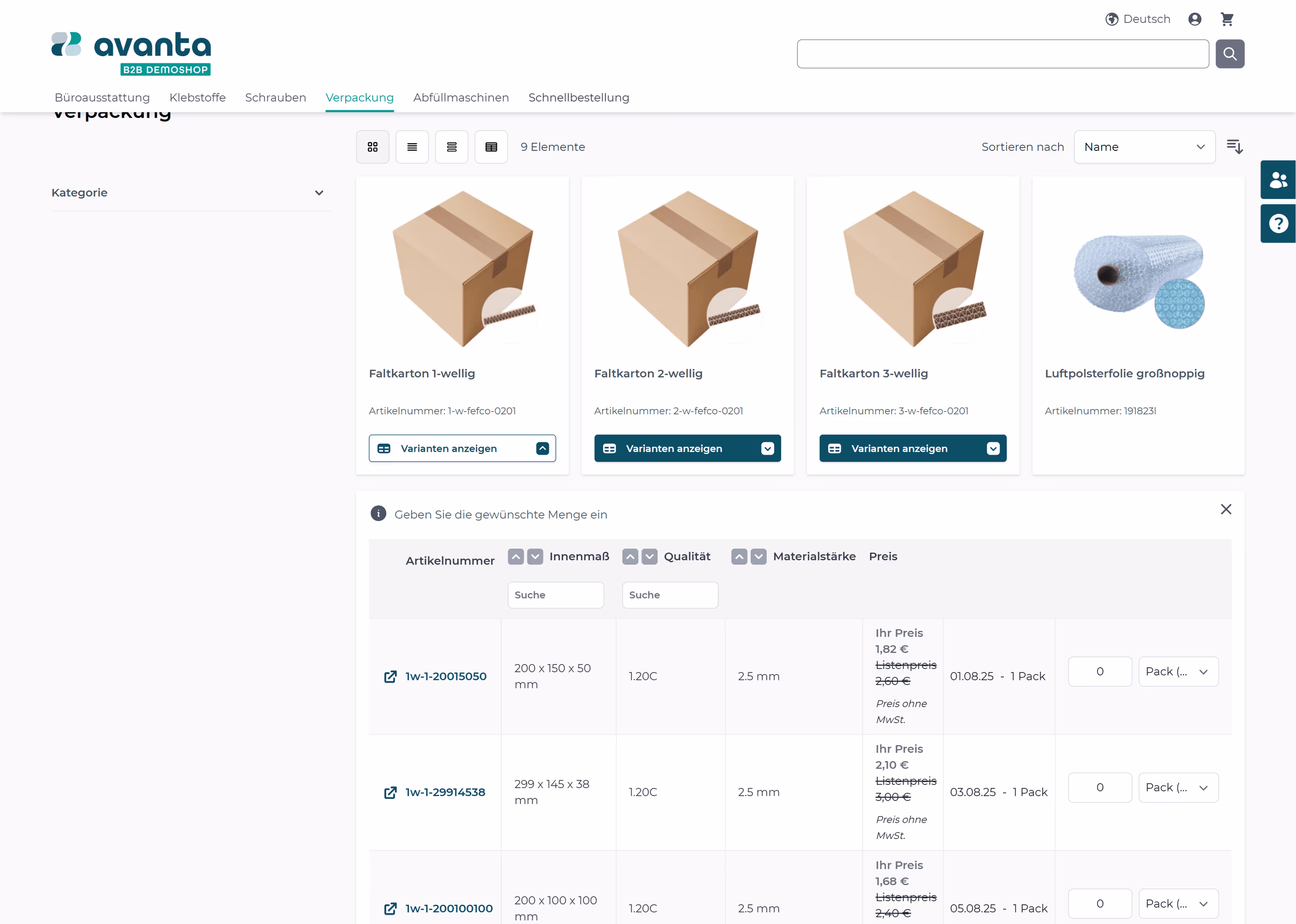1296x924 pixels.
Task: Switch to detailed list view
Action: tap(452, 147)
